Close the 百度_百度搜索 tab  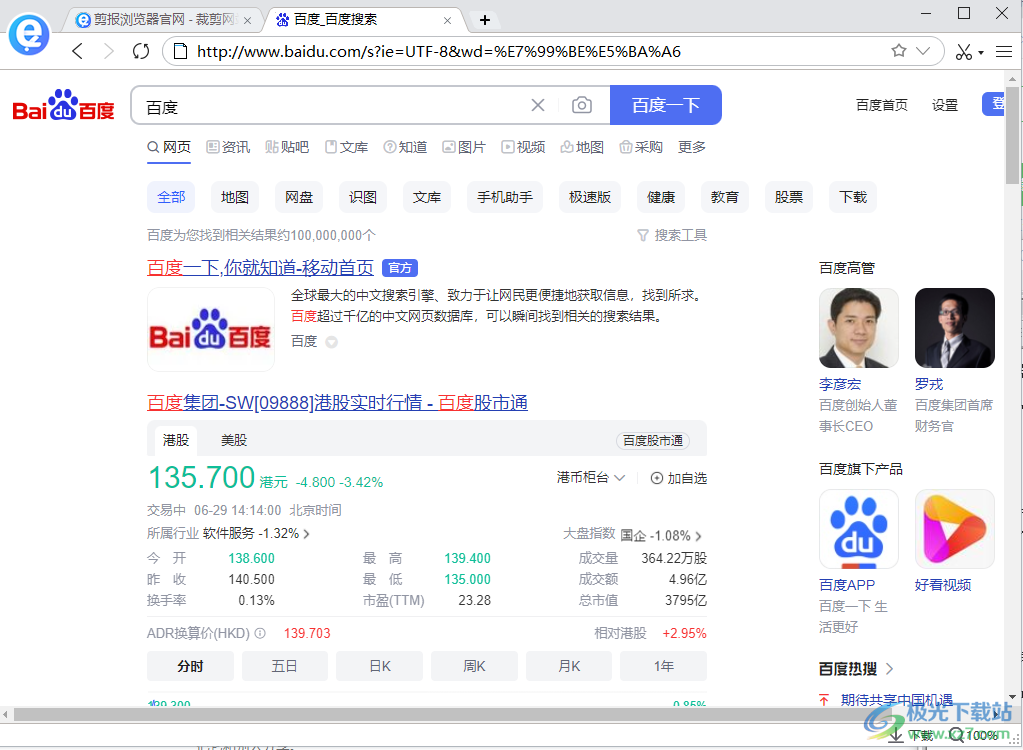(x=447, y=21)
